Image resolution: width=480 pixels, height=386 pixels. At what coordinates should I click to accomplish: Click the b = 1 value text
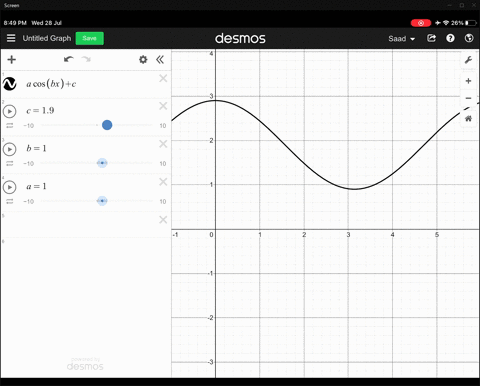pyautogui.click(x=36, y=148)
